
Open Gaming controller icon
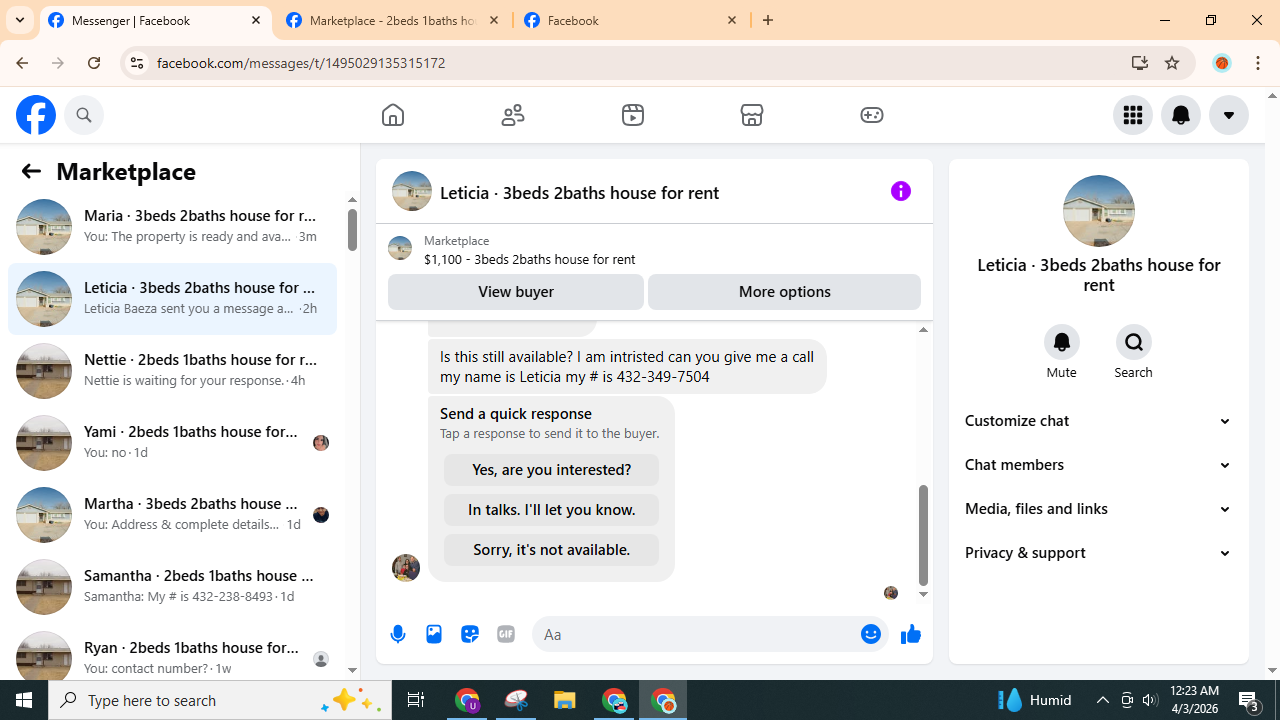click(872, 115)
